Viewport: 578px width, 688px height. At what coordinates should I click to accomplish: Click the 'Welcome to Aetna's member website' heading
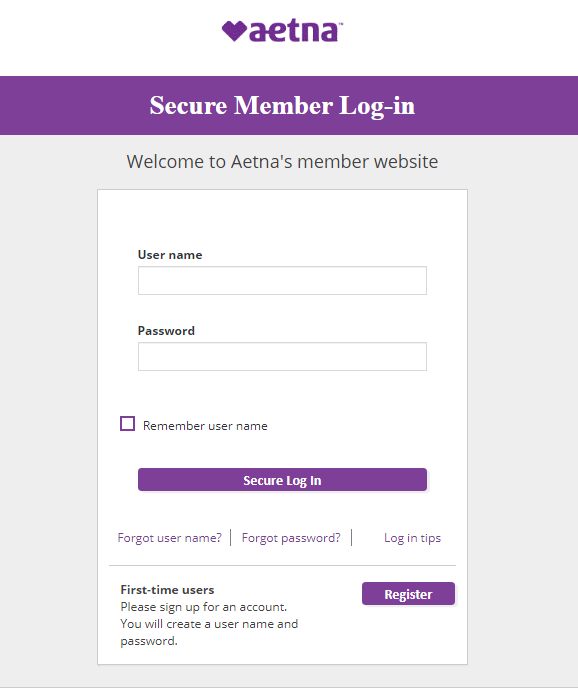pyautogui.click(x=282, y=161)
